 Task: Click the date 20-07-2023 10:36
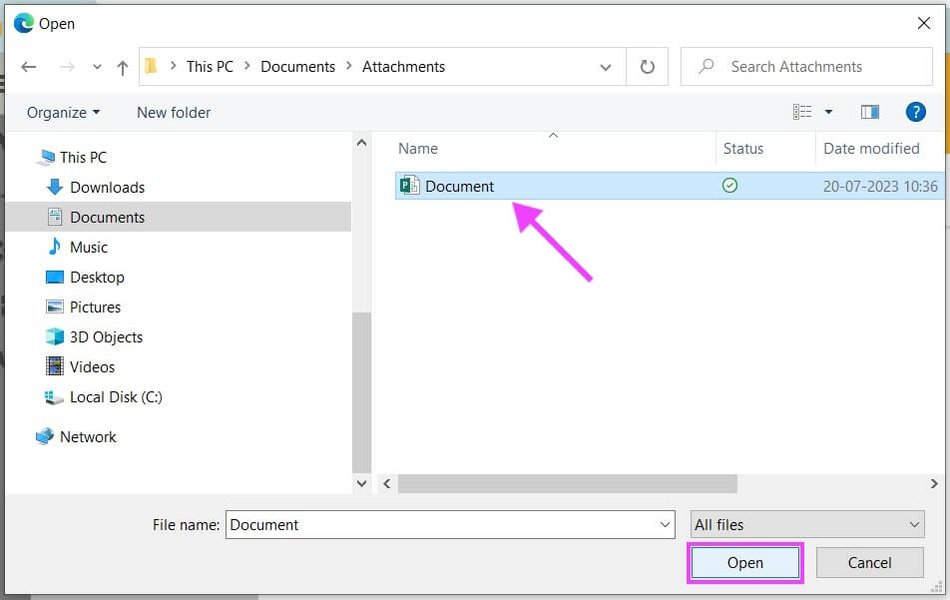tap(880, 187)
